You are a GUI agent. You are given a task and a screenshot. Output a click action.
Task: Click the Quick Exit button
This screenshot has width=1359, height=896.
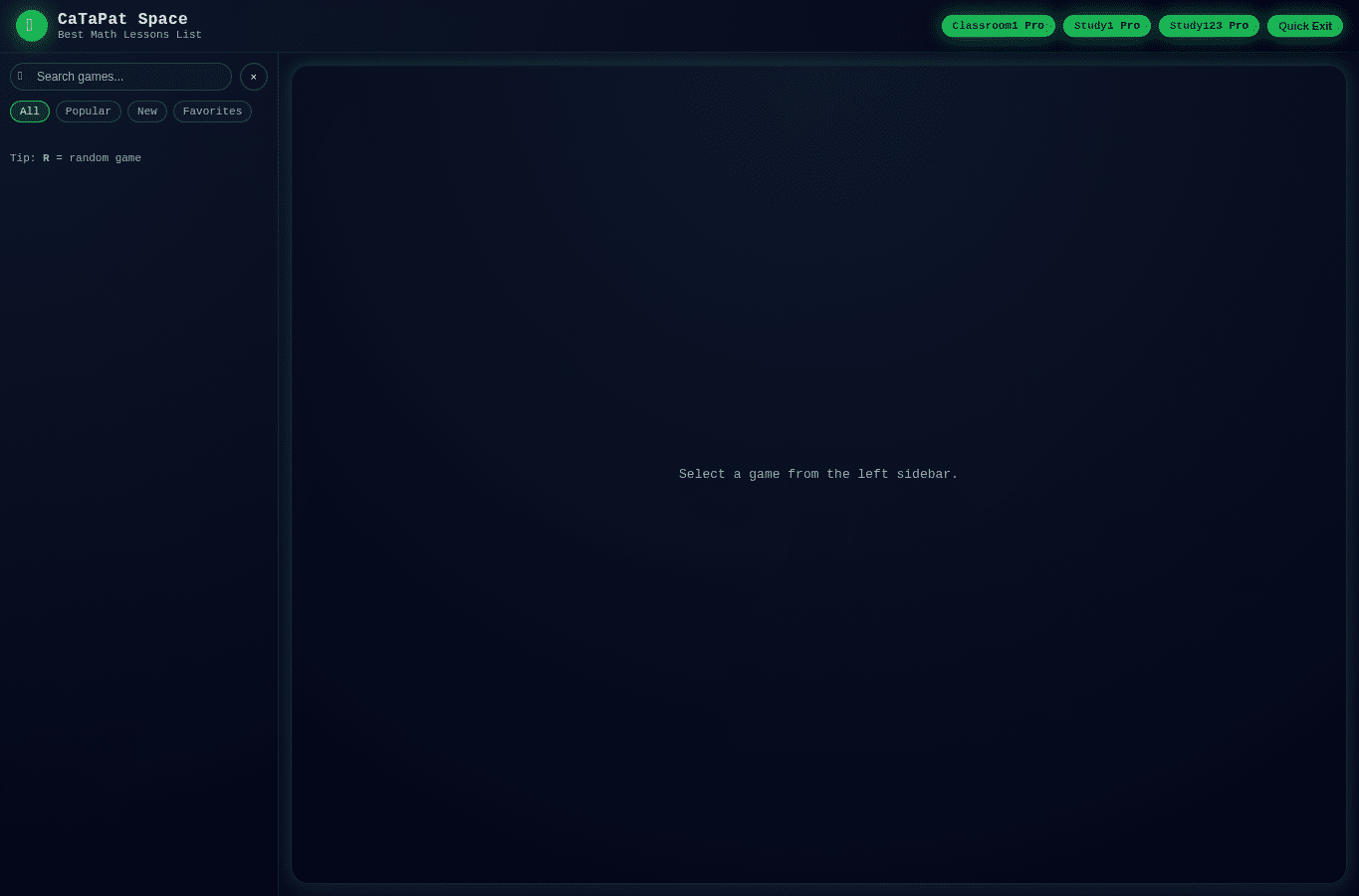(1305, 26)
